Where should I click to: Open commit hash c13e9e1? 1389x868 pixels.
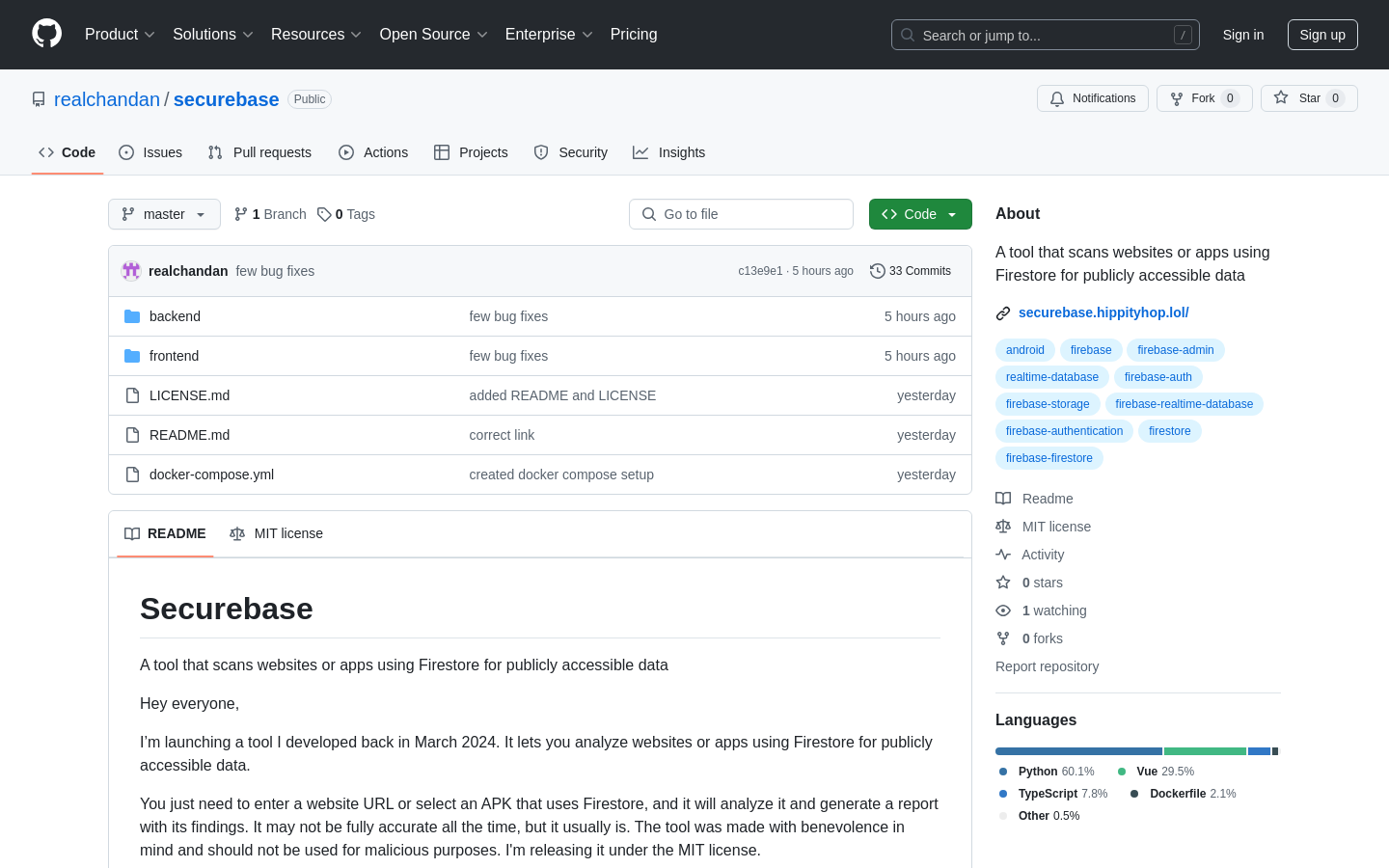760,271
